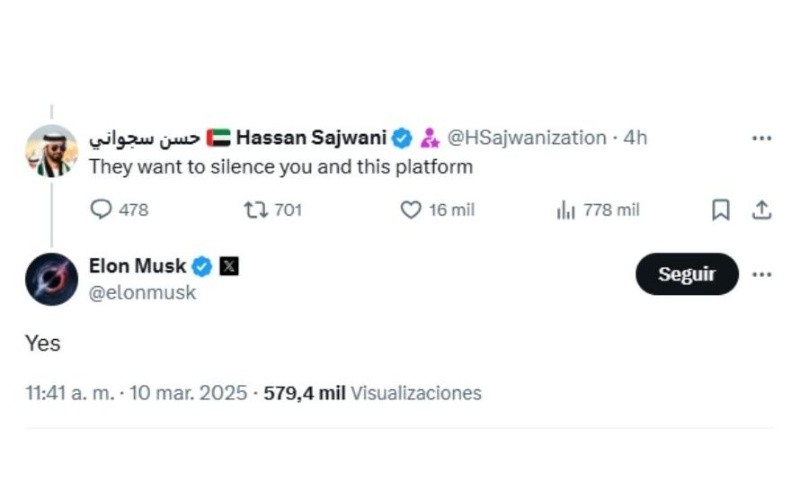Click Elon Musk's blue verified badge
800x500 pixels.
[202, 266]
